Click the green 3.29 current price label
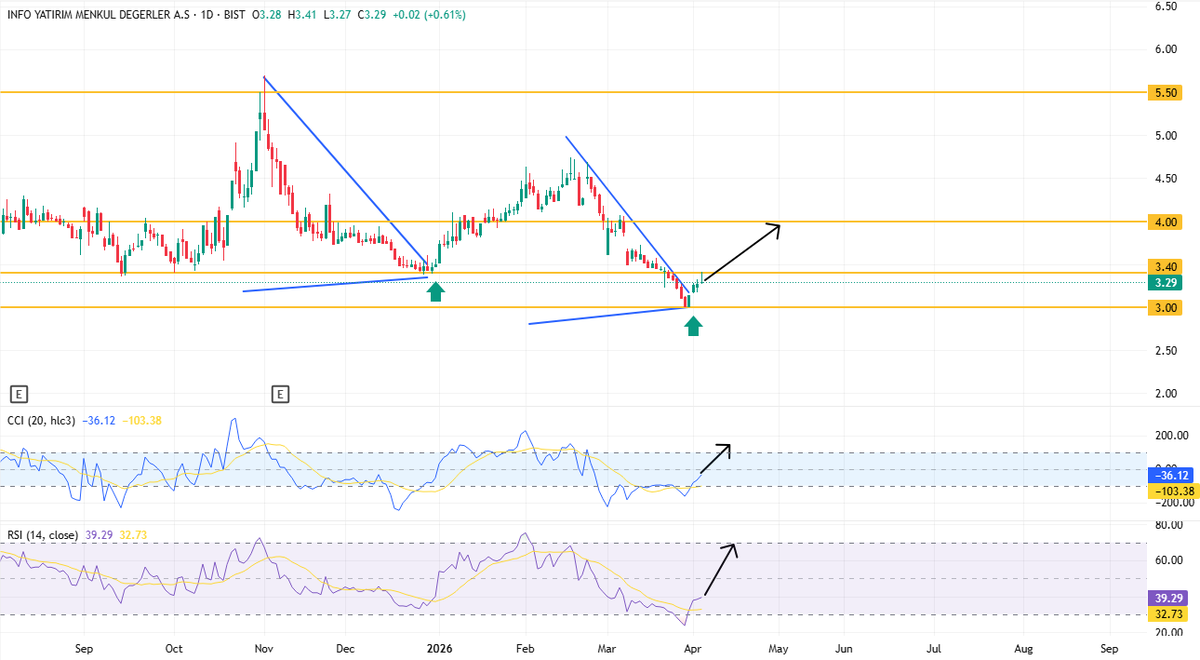 pos(1165,283)
